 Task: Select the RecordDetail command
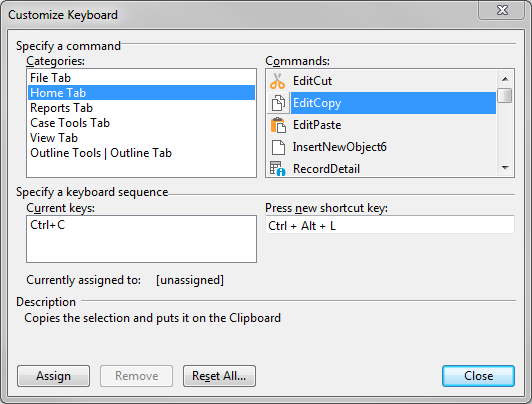pos(382,168)
